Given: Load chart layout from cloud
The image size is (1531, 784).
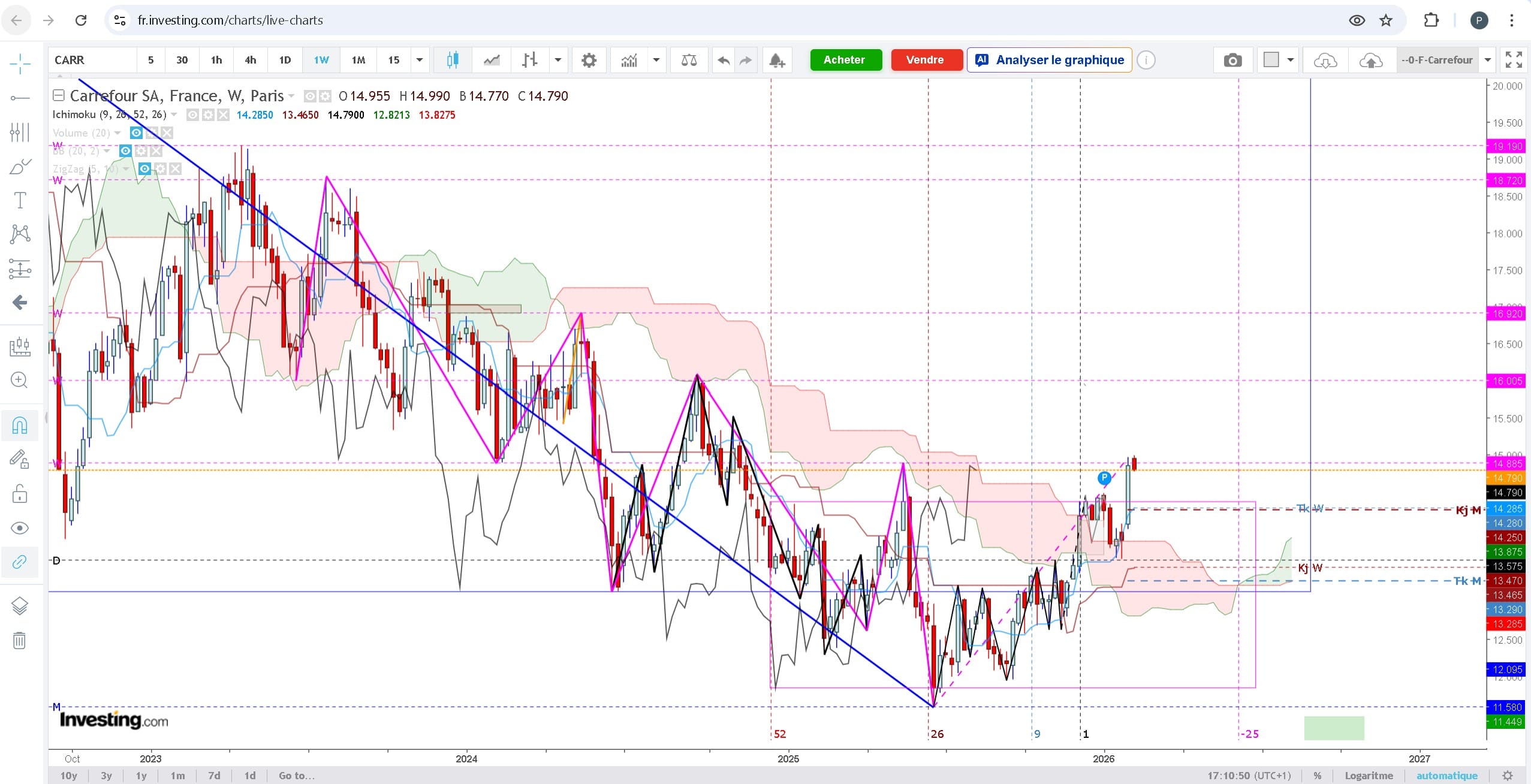Looking at the screenshot, I should 1325,60.
